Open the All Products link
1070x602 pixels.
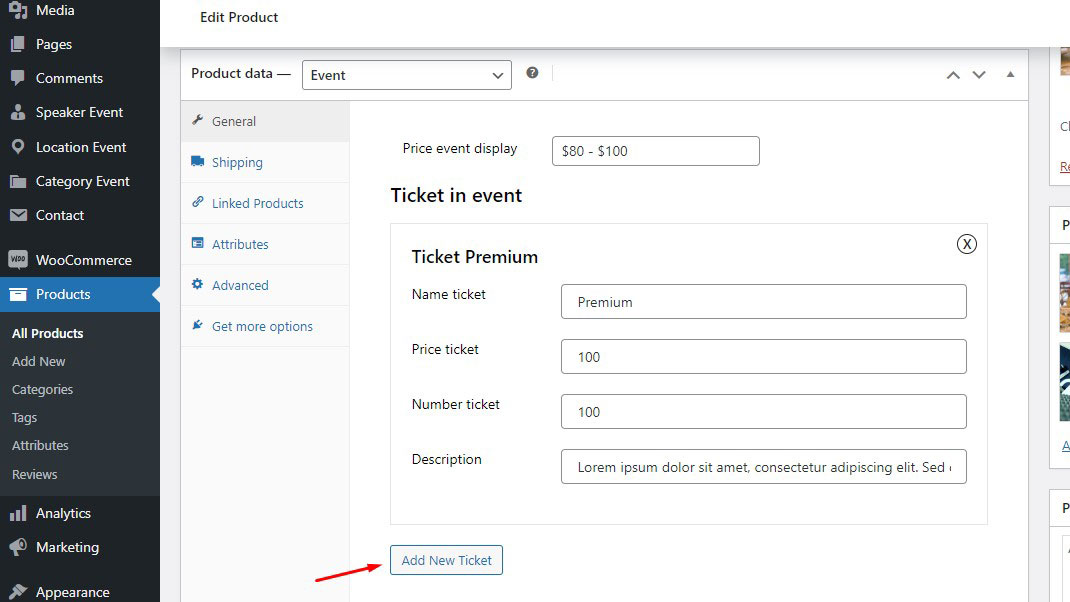coord(47,333)
